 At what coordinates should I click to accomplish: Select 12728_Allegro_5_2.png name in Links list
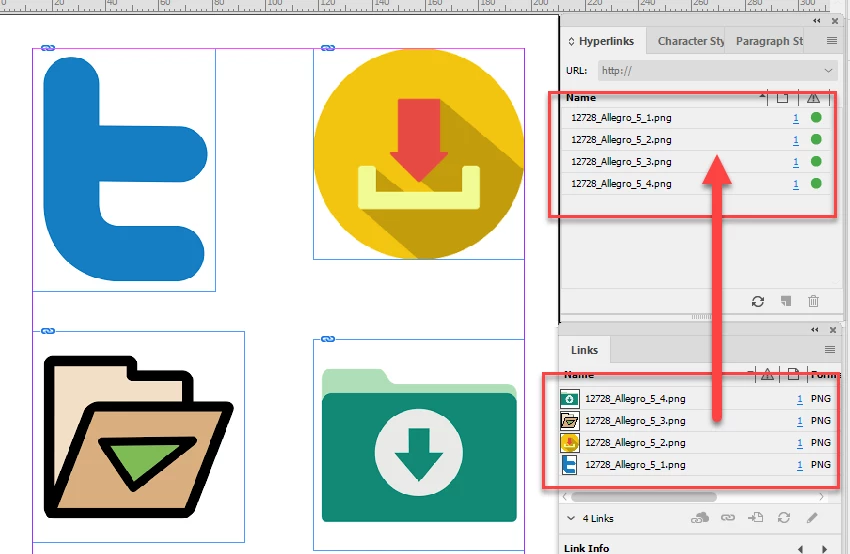tap(635, 443)
